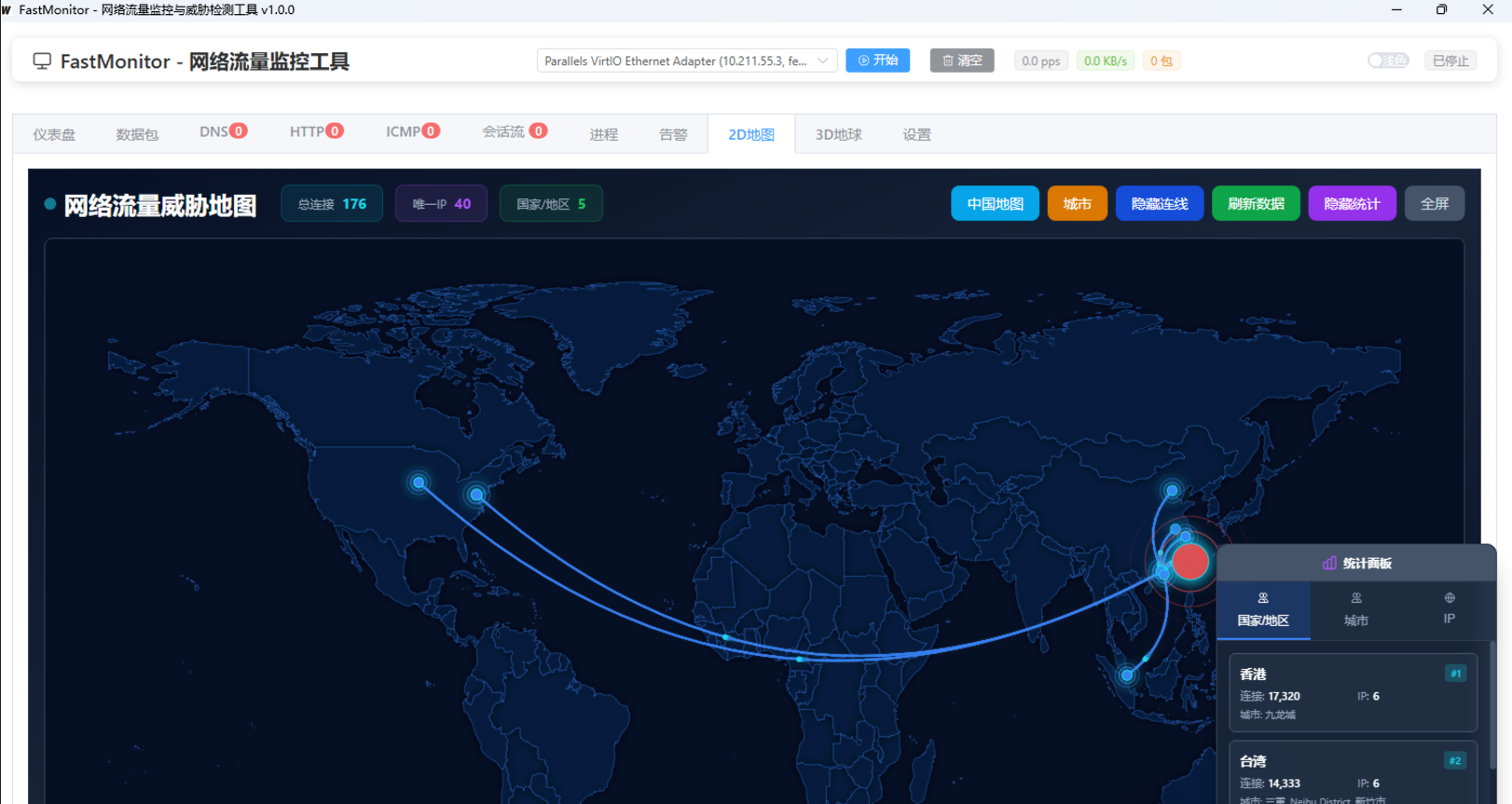Click the bar chart icon in 统计面板 header
This screenshot has height=804, width=1512.
click(x=1329, y=563)
